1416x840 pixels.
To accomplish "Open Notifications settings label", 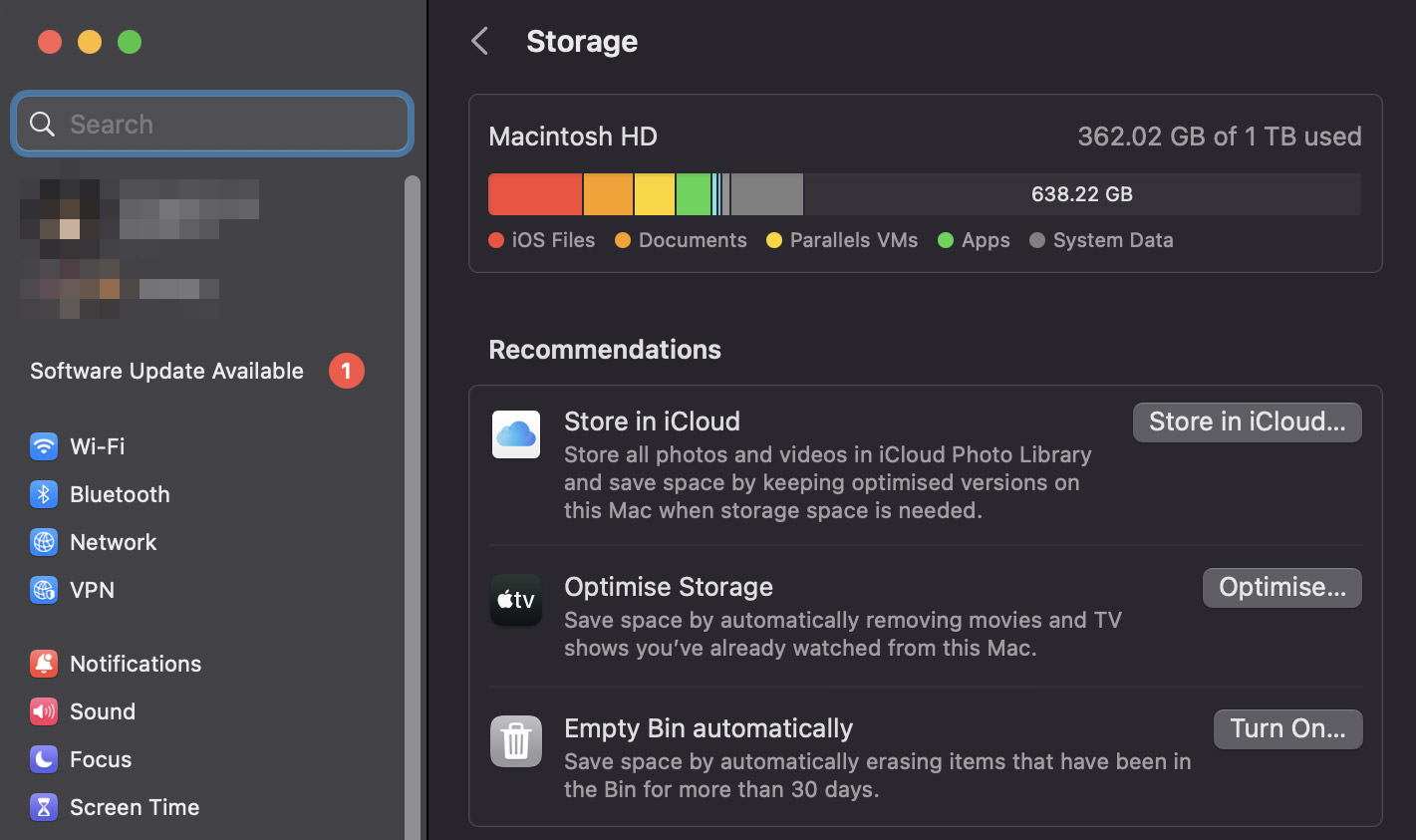I will (136, 664).
